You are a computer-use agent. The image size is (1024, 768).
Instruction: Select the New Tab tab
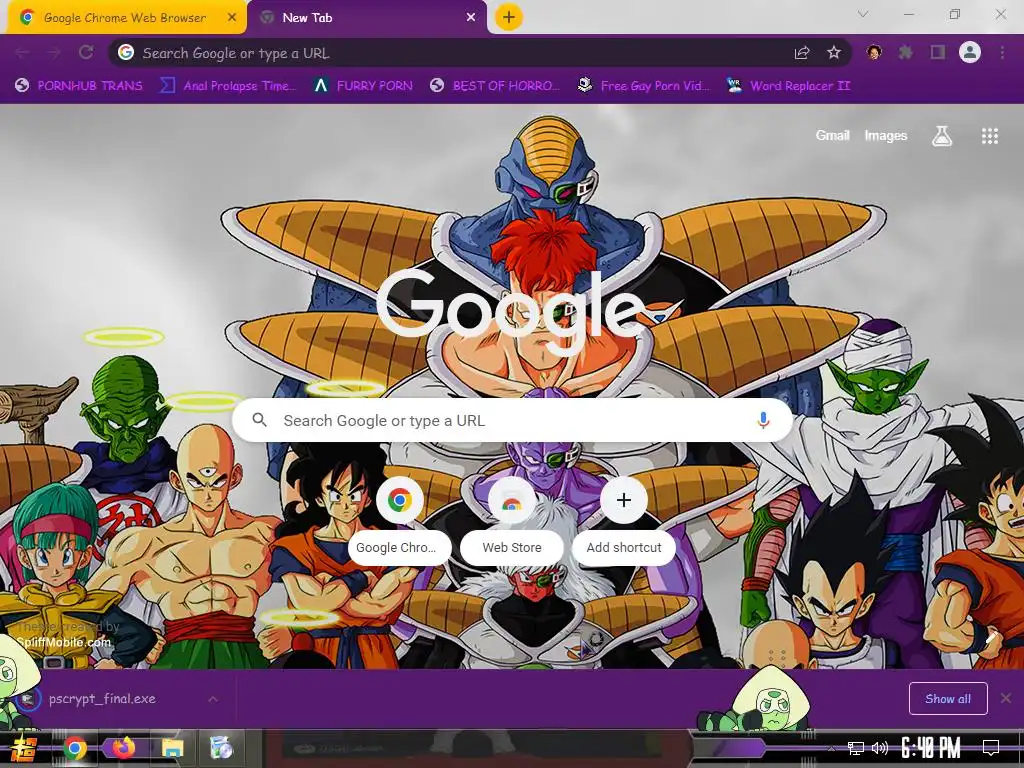click(368, 18)
